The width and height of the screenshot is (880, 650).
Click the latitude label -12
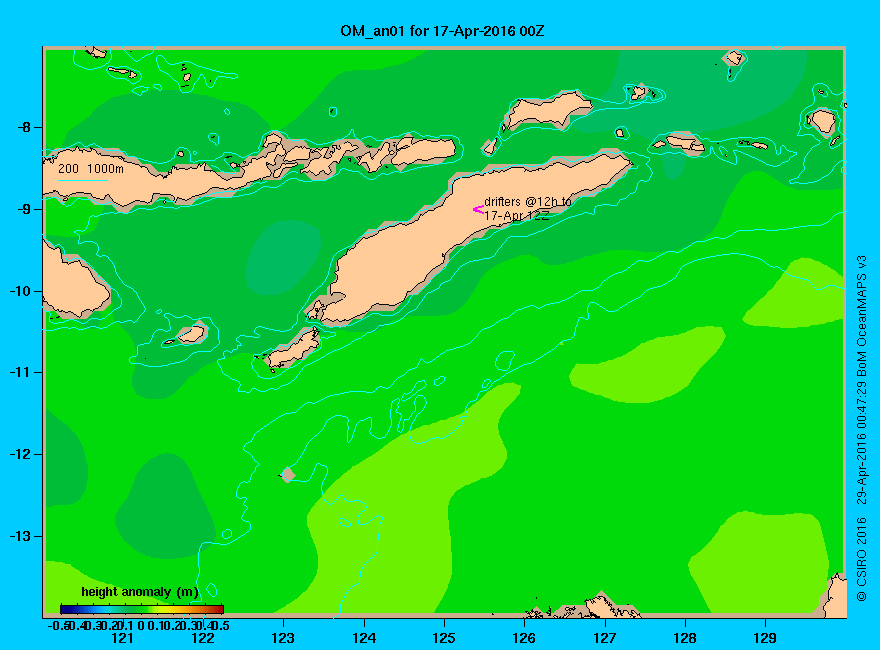(20, 454)
